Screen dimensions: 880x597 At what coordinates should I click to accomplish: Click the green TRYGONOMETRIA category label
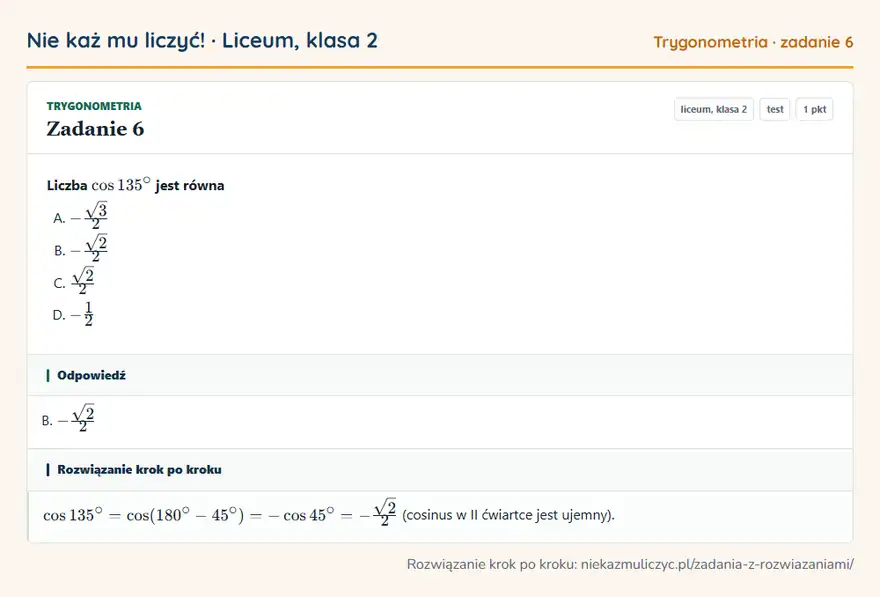pyautogui.click(x=94, y=106)
